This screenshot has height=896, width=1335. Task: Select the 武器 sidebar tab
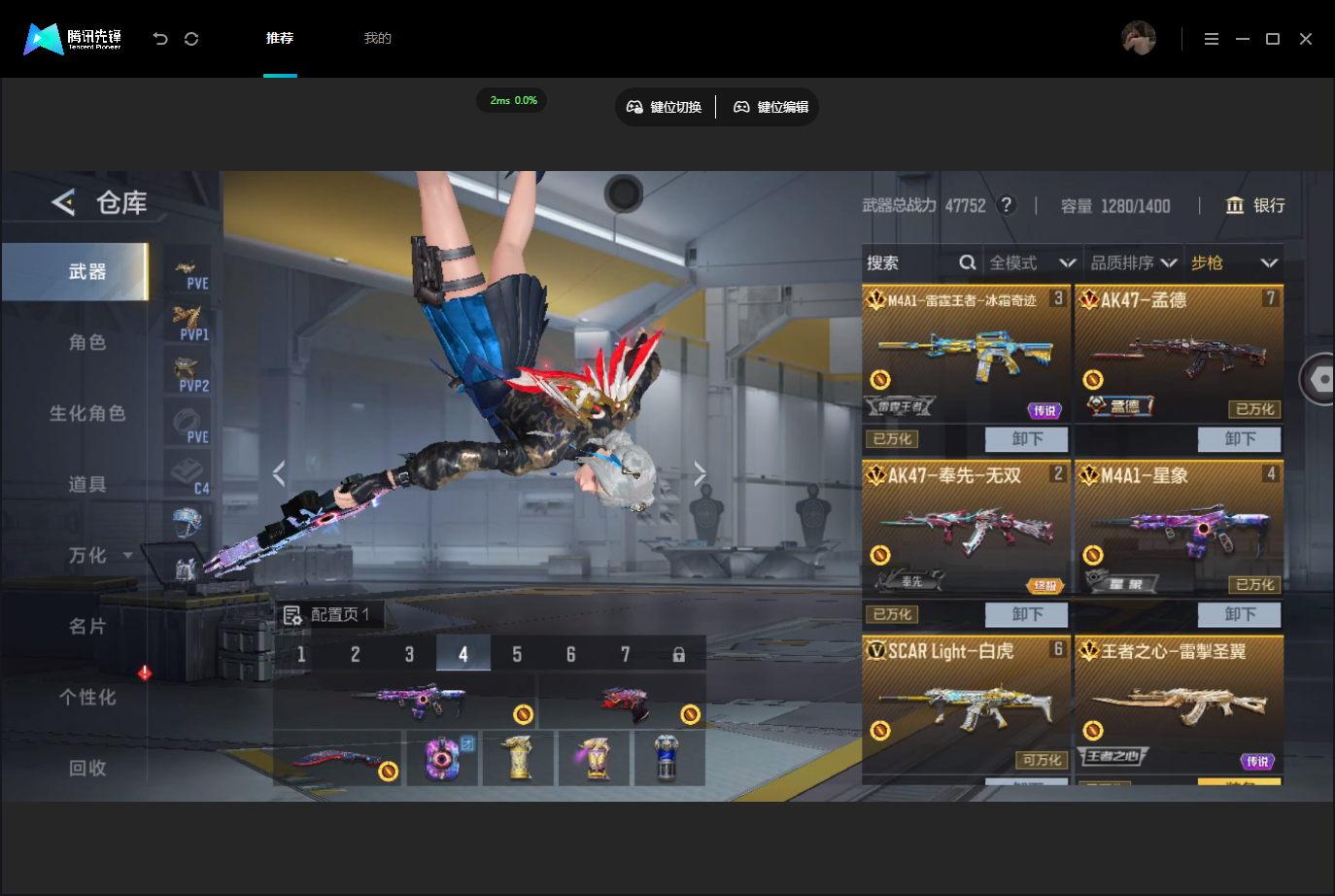pos(75,271)
